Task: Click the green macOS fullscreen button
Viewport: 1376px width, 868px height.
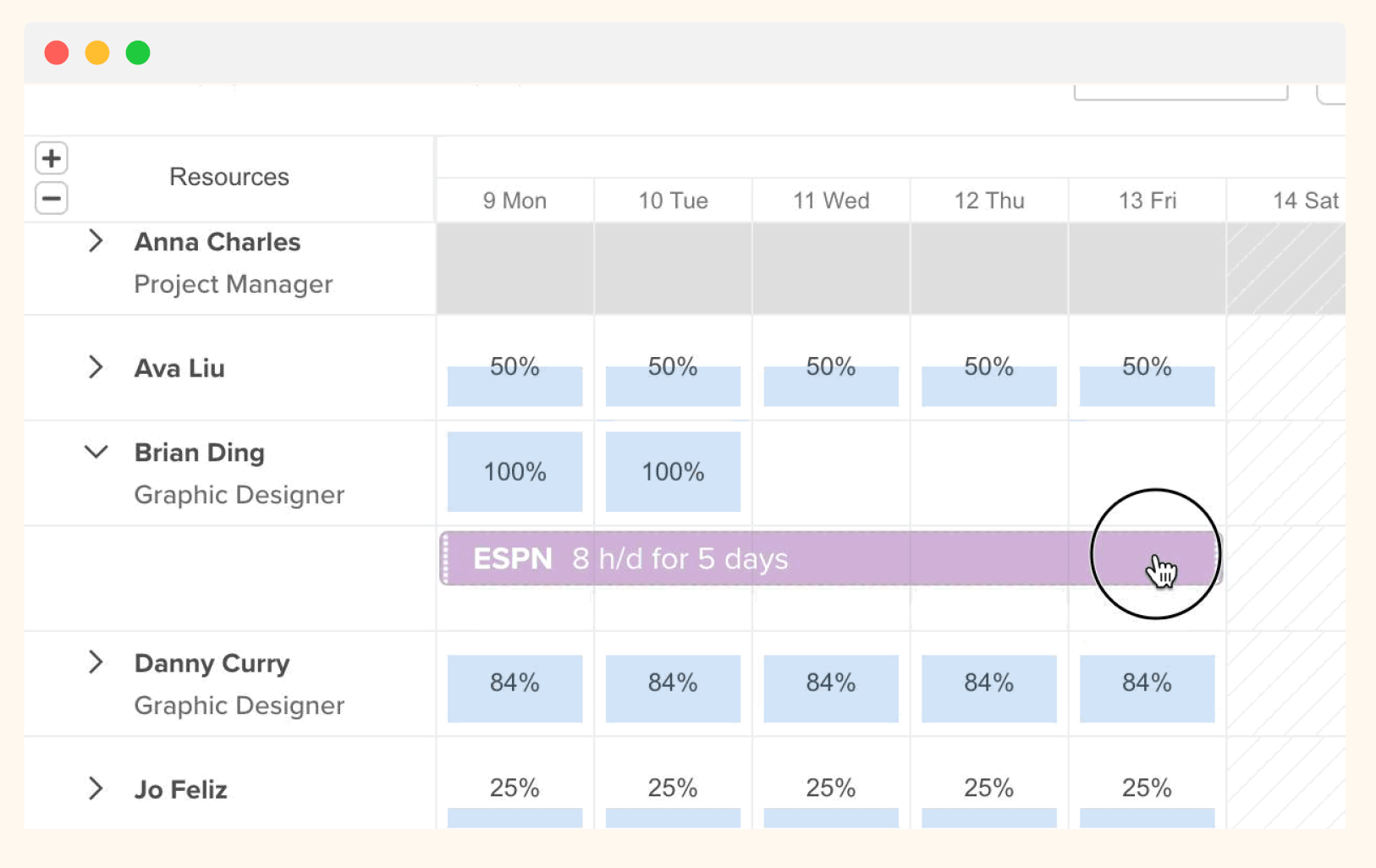Action: (x=138, y=52)
